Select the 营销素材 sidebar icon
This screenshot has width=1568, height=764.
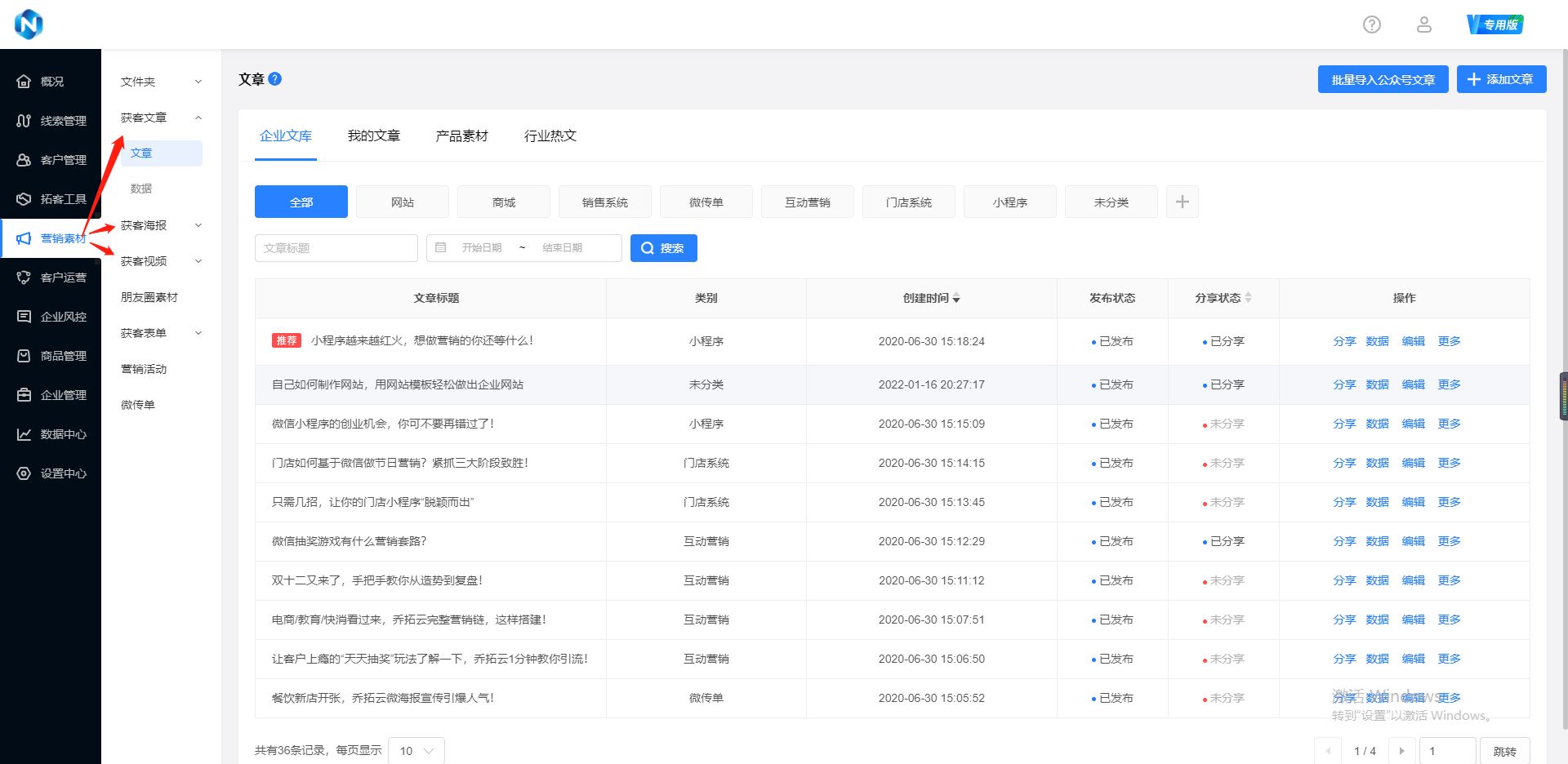(x=24, y=238)
